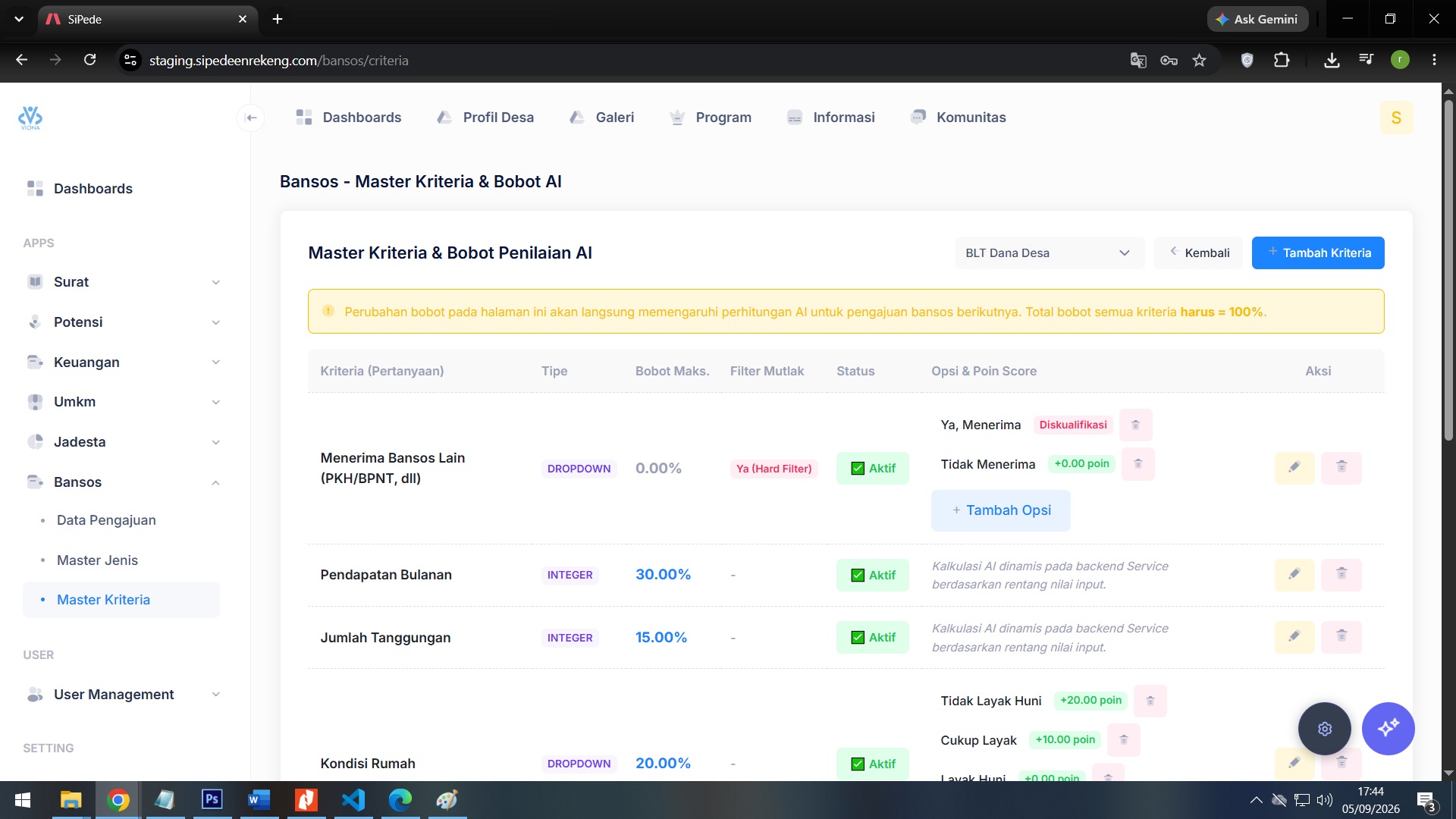Toggle Aktif status for Menerima Bansos Lain
This screenshot has width=1456, height=819.
[873, 468]
